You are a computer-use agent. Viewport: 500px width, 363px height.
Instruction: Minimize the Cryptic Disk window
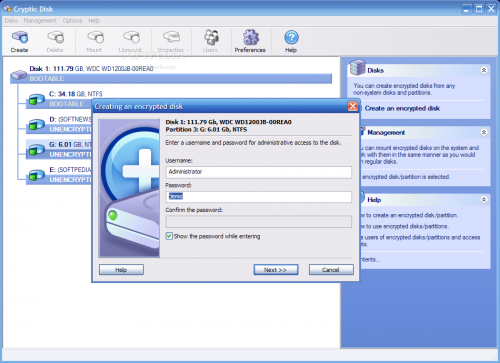click(x=467, y=9)
